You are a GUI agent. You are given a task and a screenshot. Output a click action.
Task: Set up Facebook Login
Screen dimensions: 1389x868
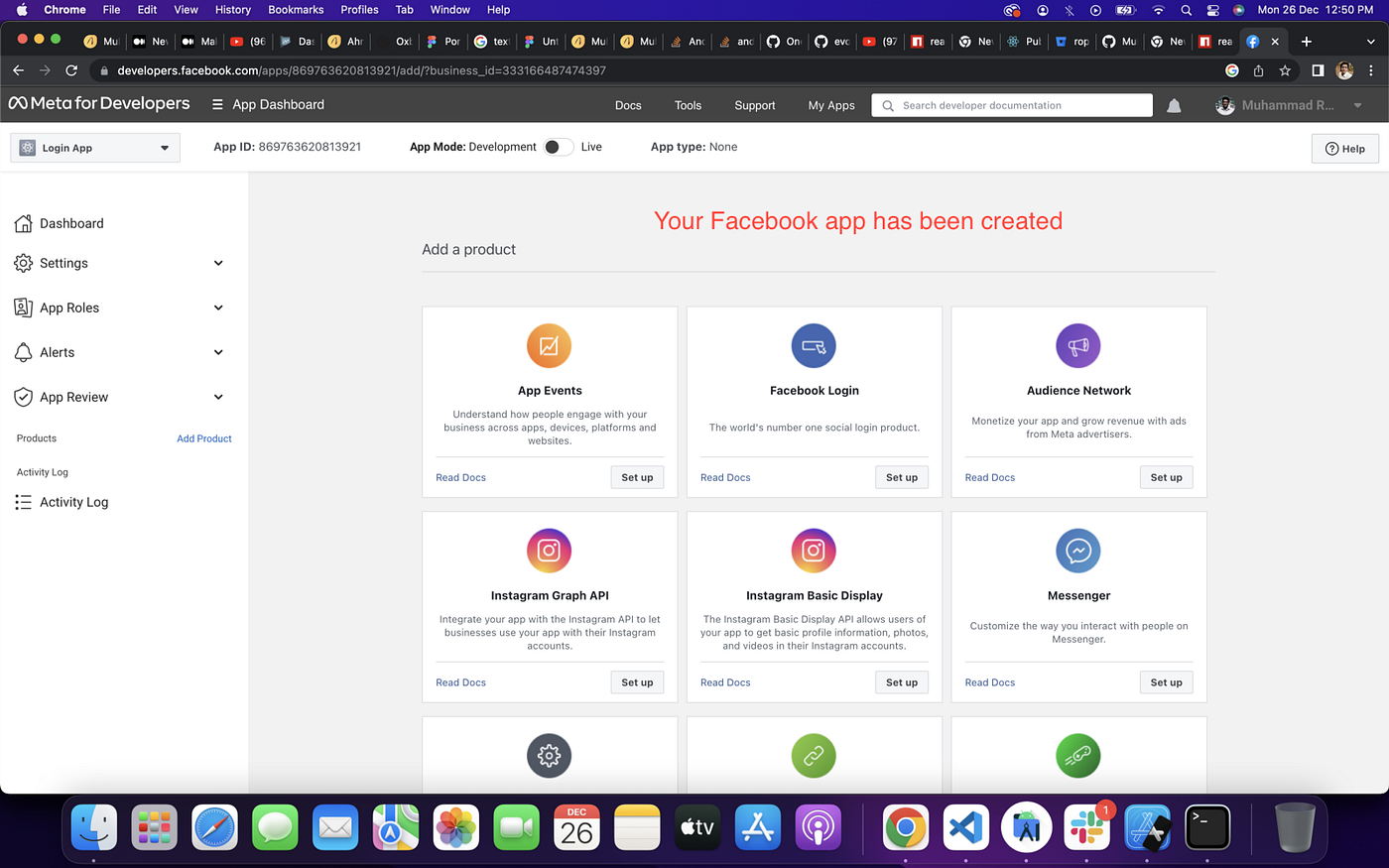[902, 477]
